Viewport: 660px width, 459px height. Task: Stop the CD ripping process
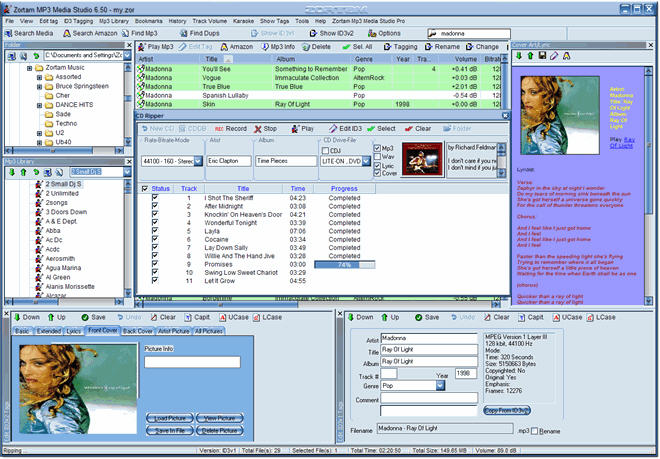pyautogui.click(x=264, y=129)
